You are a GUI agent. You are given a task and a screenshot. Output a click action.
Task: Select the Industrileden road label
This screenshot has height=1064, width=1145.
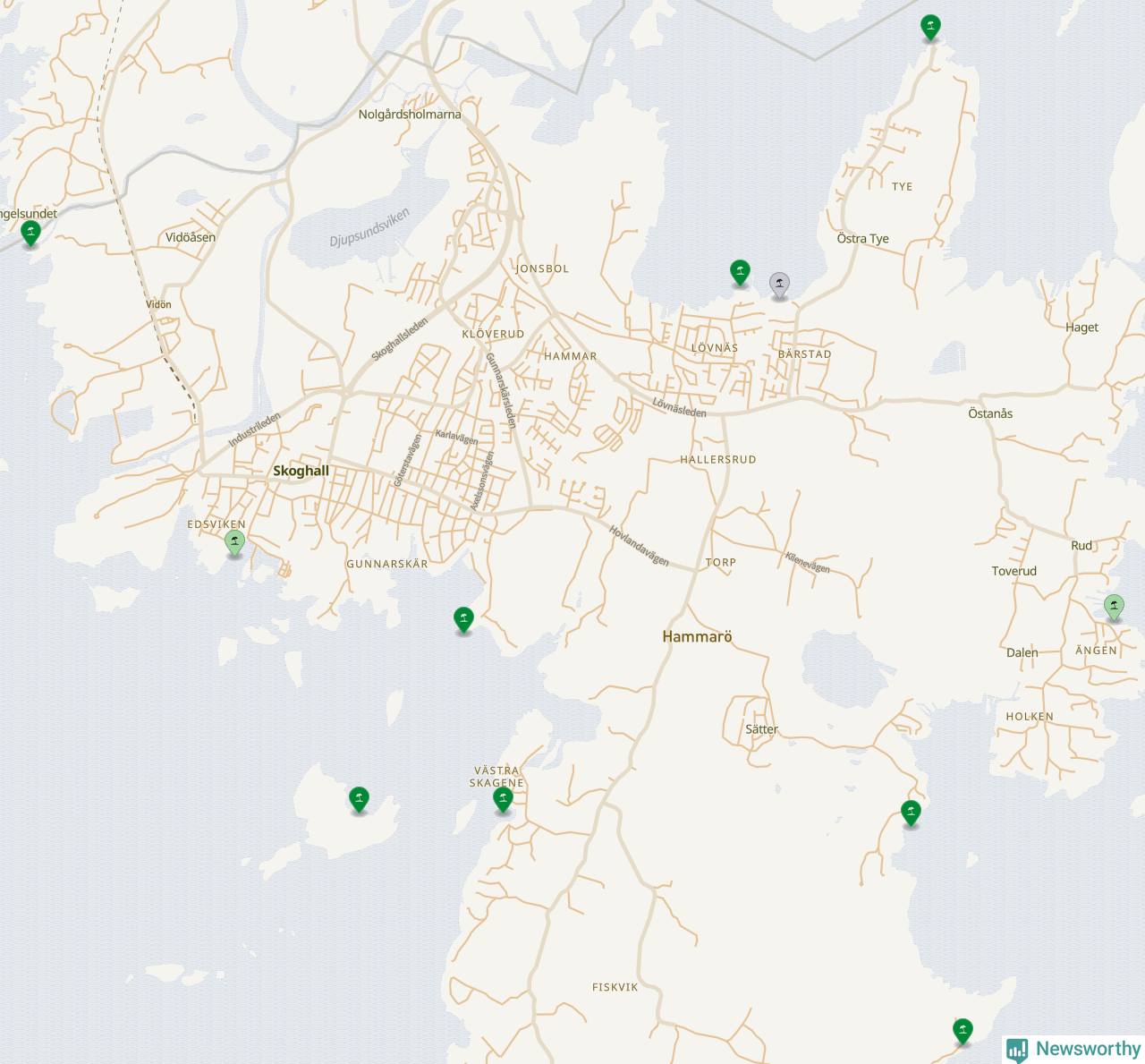[x=254, y=430]
